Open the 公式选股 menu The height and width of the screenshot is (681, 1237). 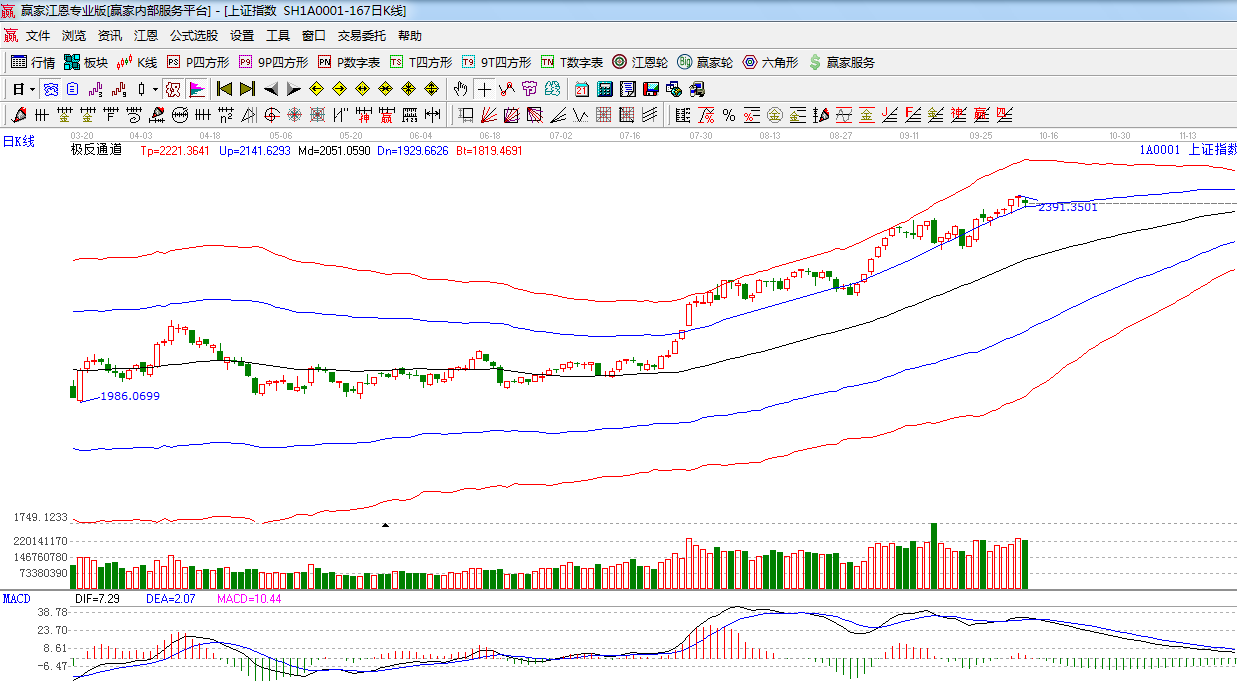point(193,36)
